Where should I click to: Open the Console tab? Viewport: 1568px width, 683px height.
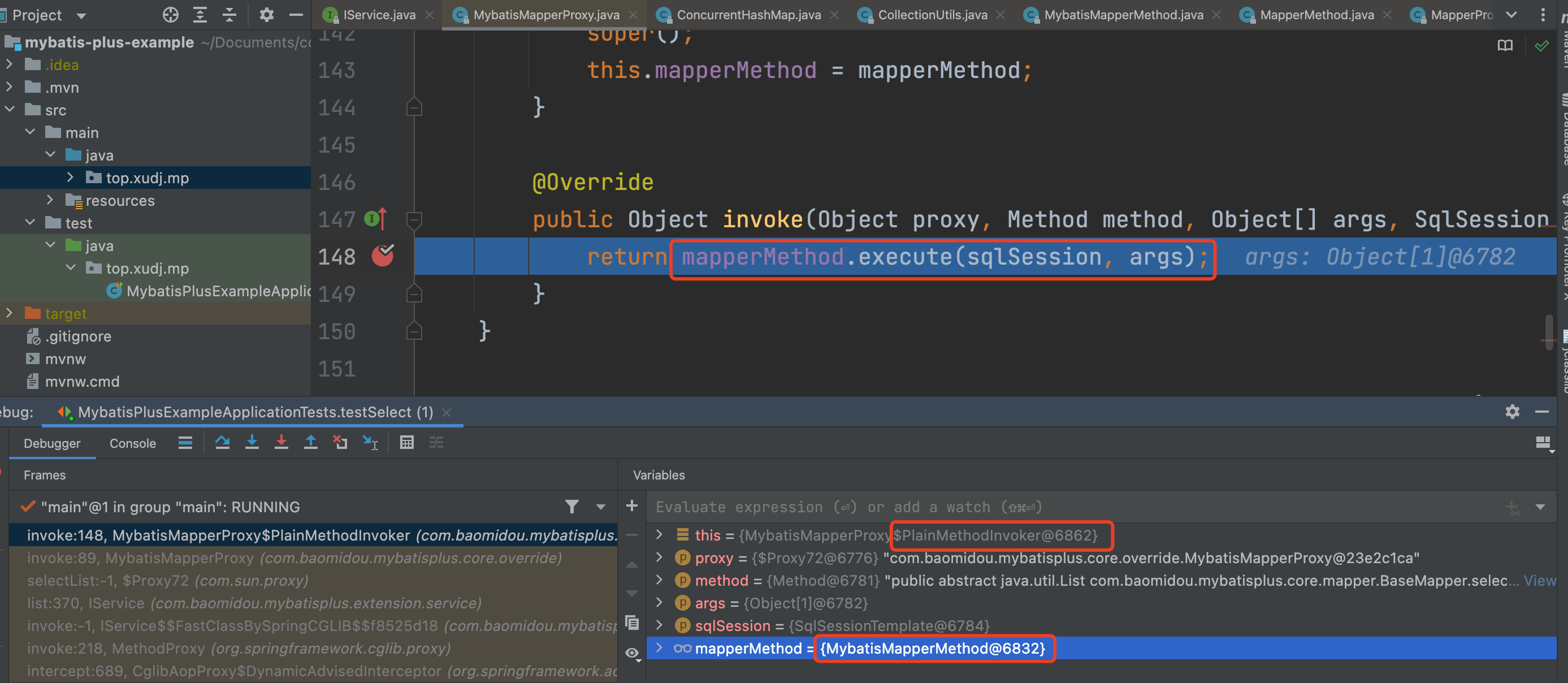coord(133,444)
